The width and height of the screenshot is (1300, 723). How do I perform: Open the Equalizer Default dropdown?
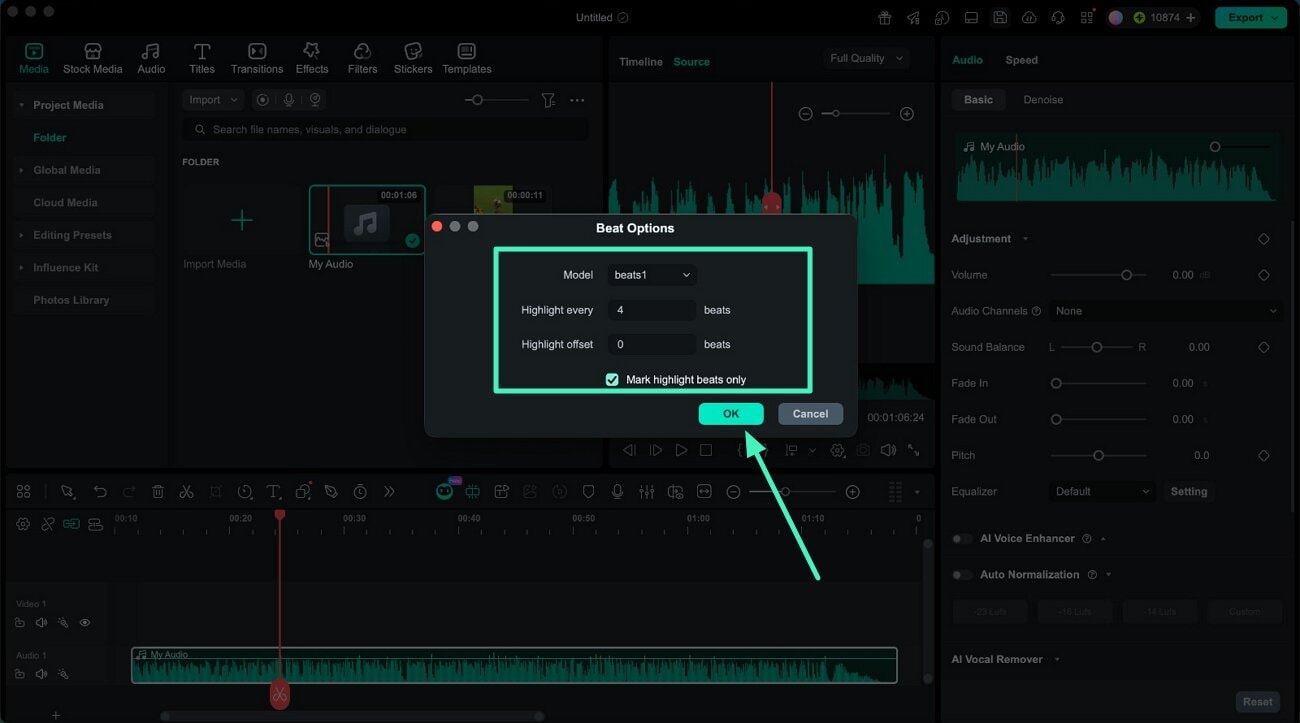1102,492
